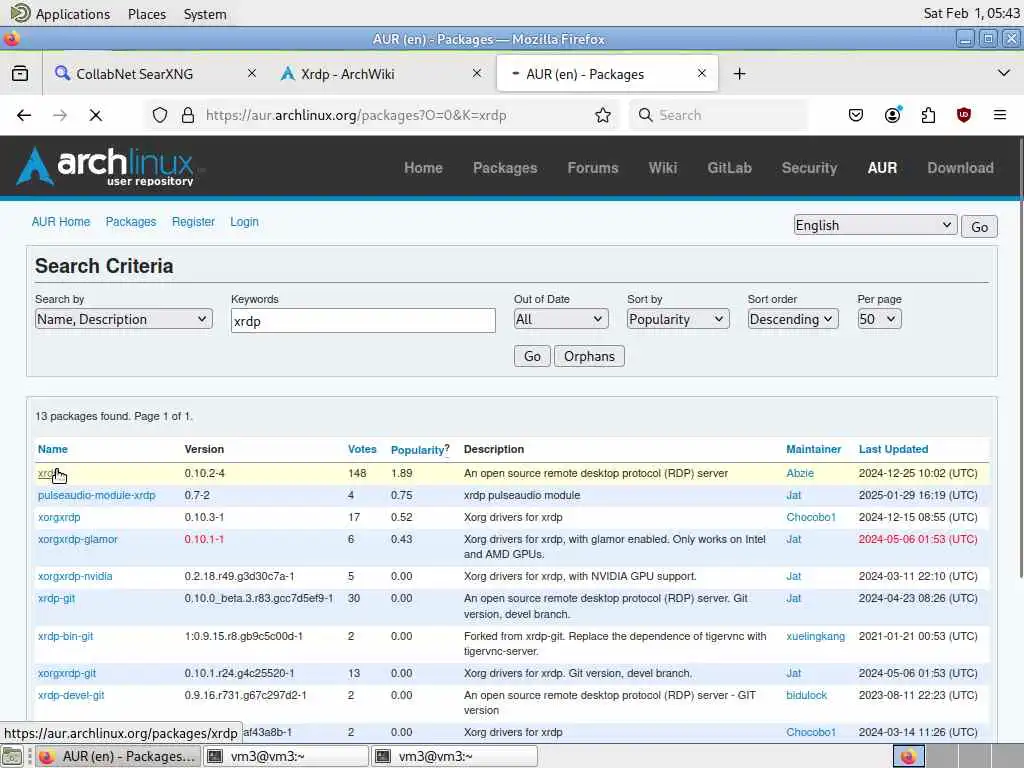Screen dimensions: 1024x768
Task: Open the xorgxrdp-nvidia package link
Action: click(75, 577)
